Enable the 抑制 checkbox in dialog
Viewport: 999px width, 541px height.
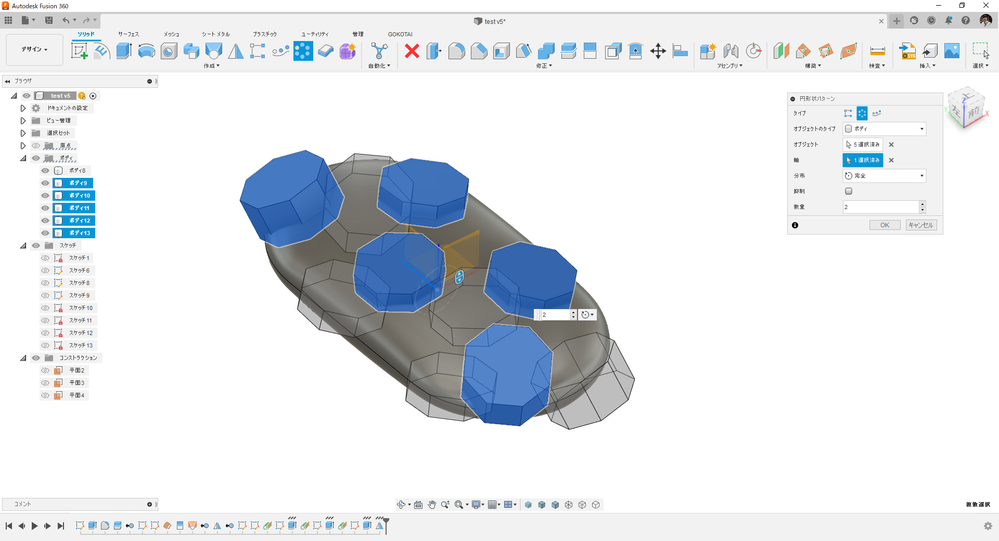[848, 191]
